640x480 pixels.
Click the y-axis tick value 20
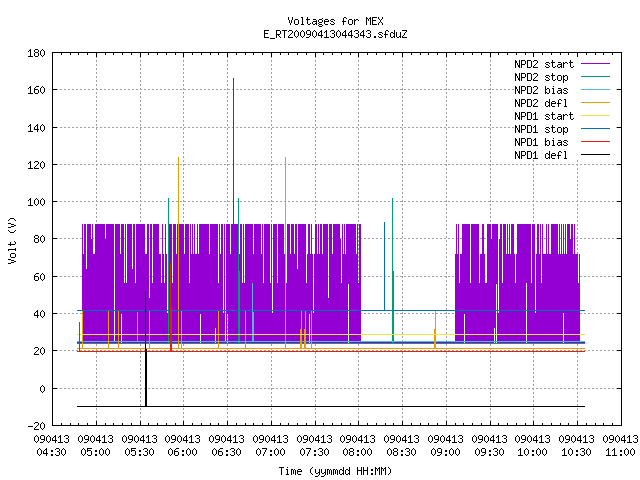pos(39,351)
